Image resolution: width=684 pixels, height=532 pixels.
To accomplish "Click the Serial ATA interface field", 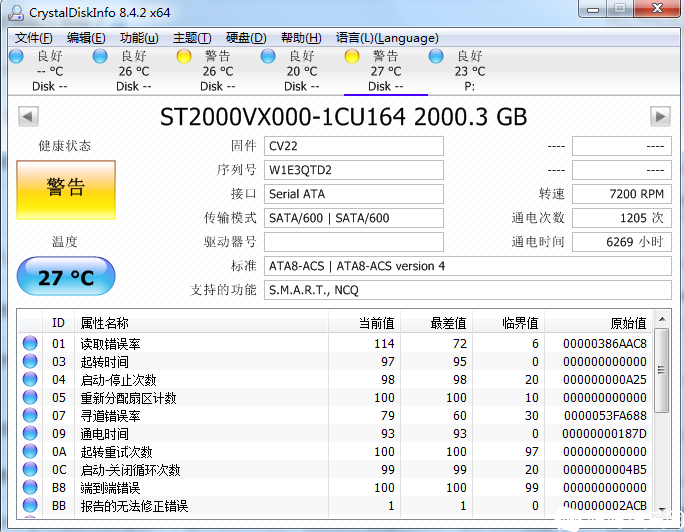I will [x=354, y=194].
